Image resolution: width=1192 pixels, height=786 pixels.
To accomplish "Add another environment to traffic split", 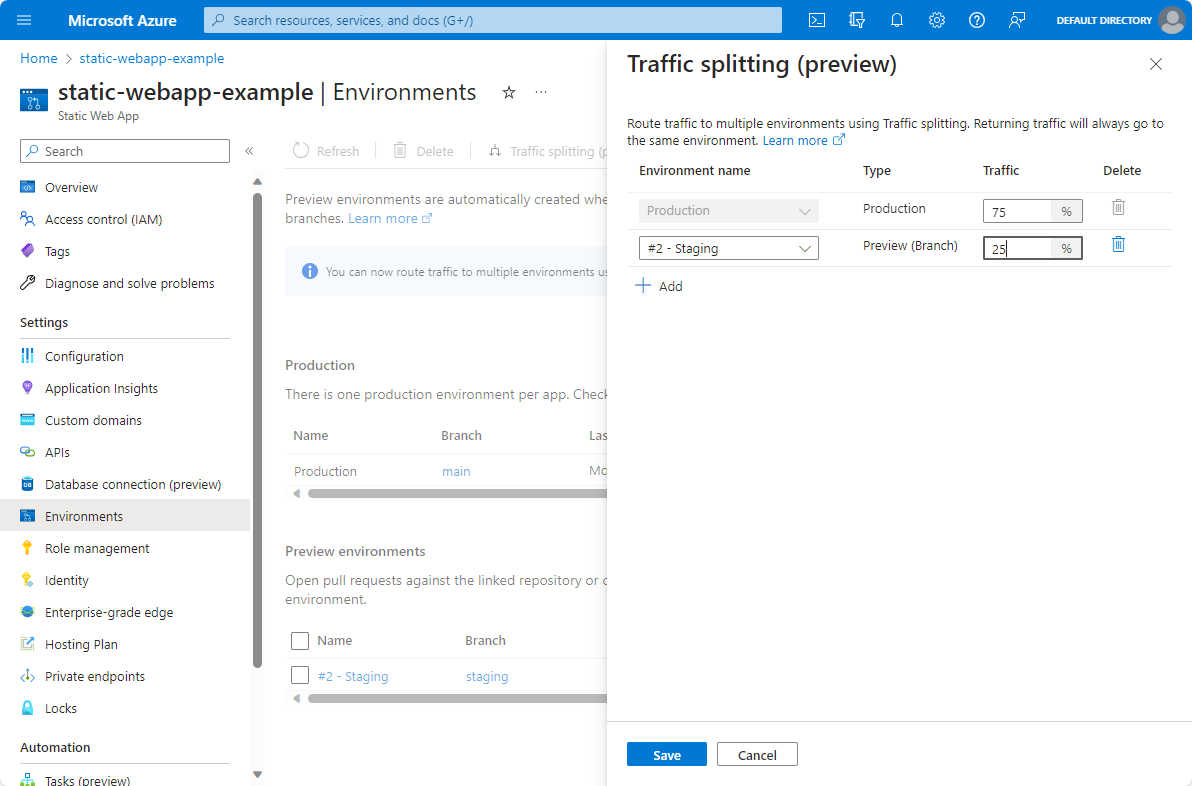I will pos(659,287).
